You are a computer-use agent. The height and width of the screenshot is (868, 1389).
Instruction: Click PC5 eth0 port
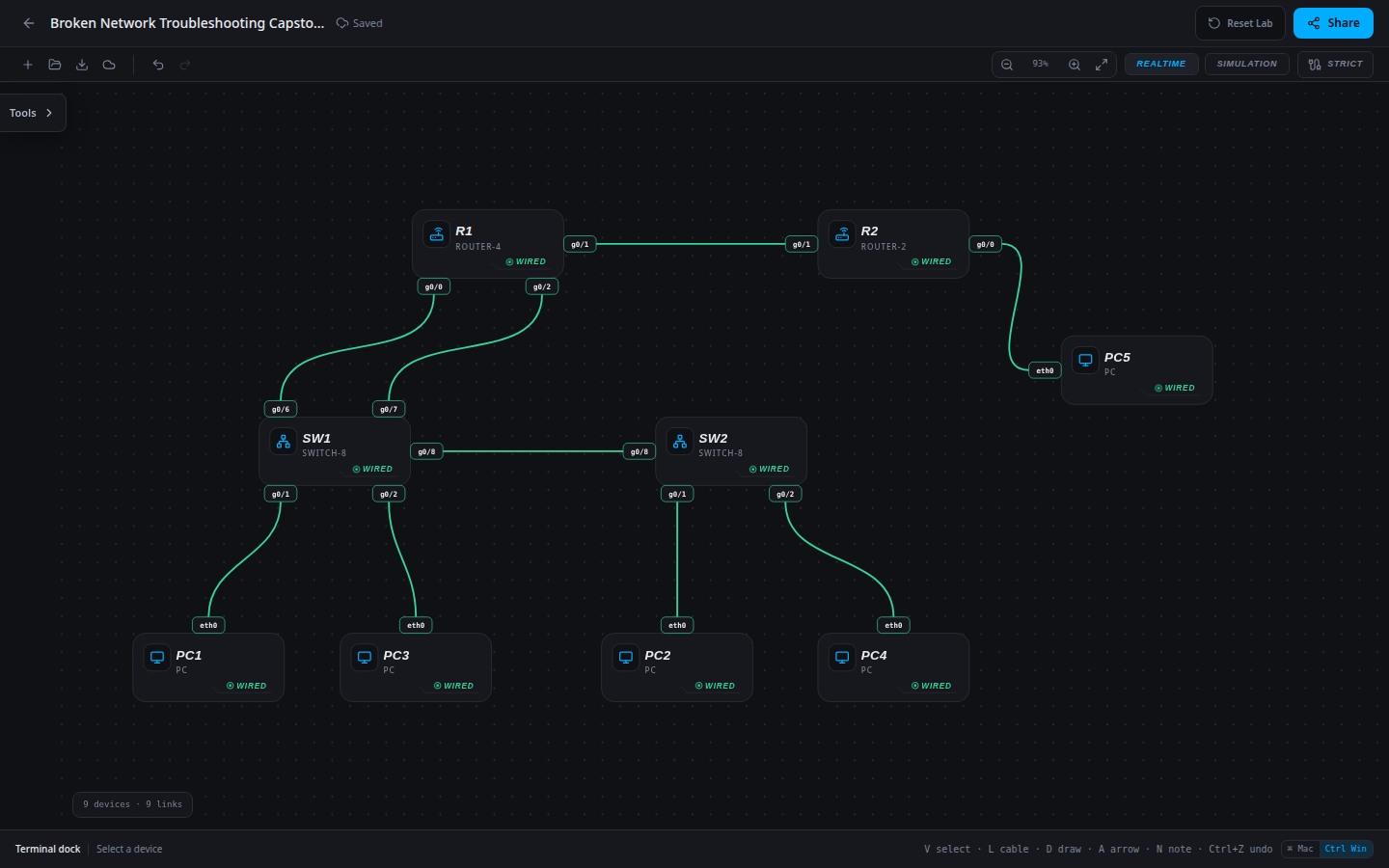pos(1046,370)
